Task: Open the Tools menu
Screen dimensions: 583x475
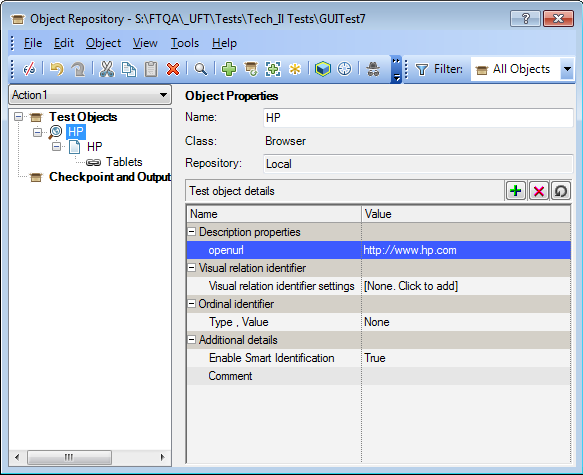Action: click(185, 43)
